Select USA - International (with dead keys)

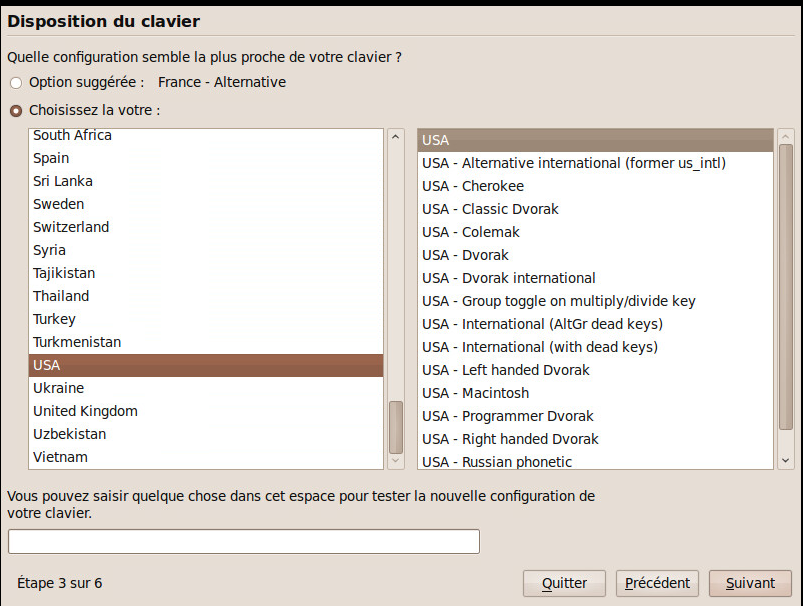[x=539, y=347]
